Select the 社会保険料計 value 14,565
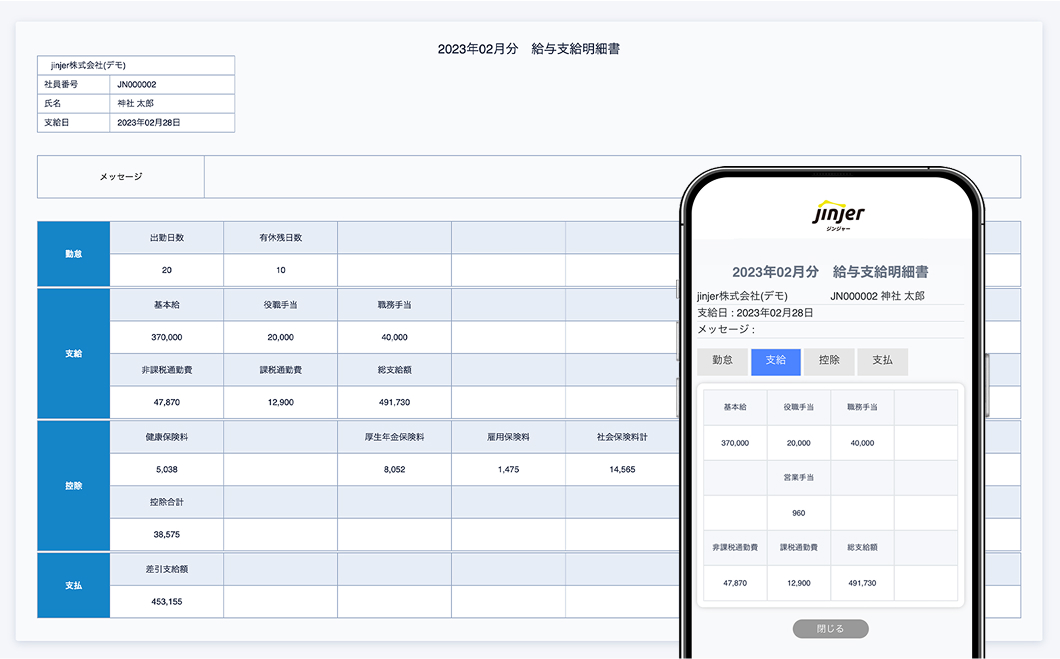 pos(621,469)
